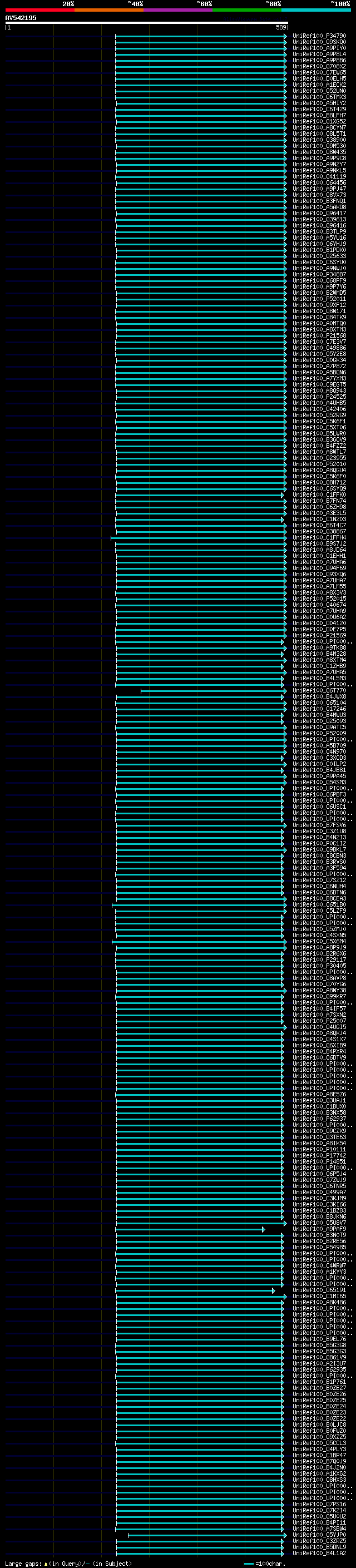The image size is (356, 1568).
Task: Click label UniRef100_B2WMD5
Action: [319, 293]
